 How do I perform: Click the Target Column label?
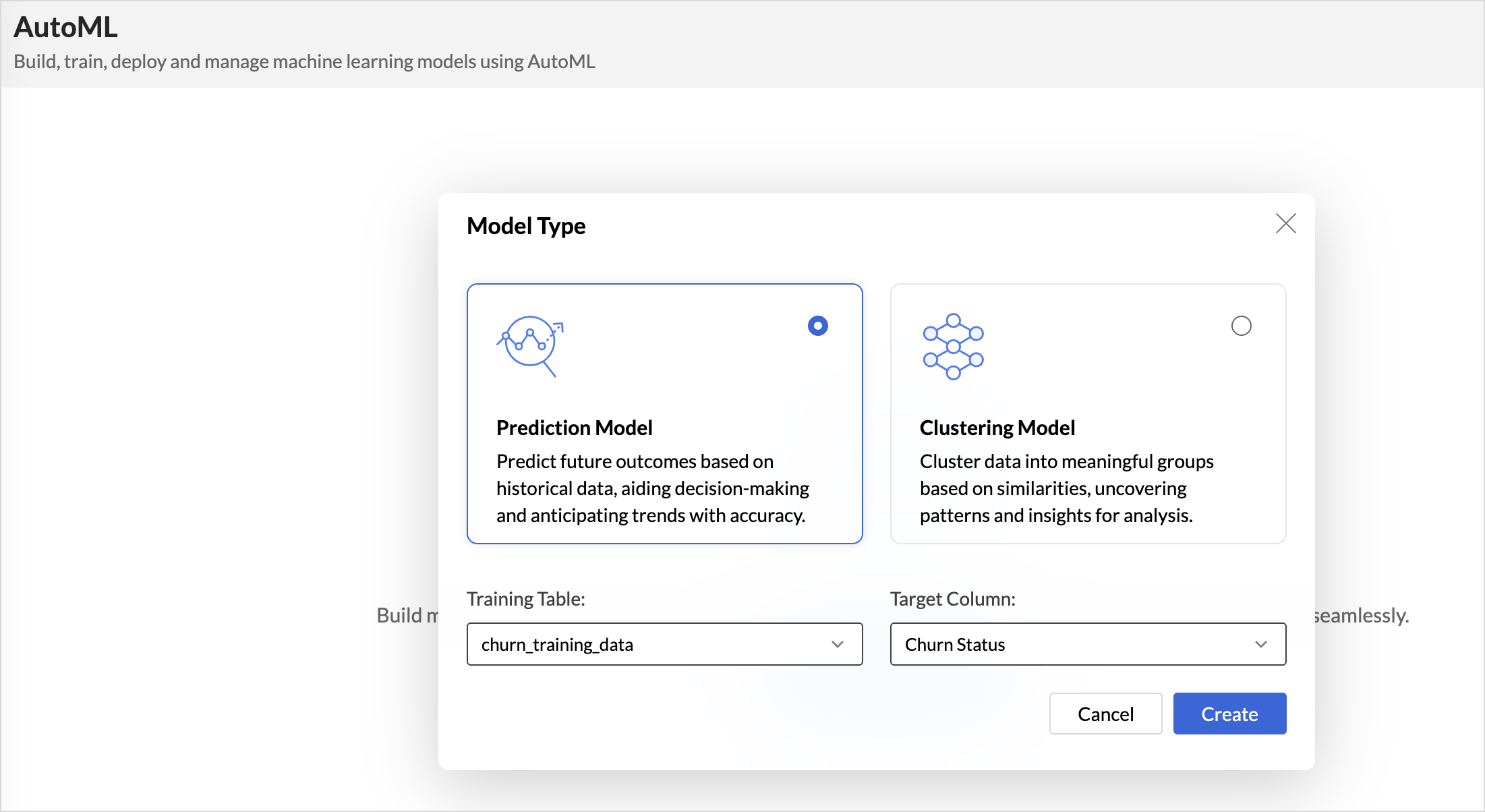coord(952,599)
